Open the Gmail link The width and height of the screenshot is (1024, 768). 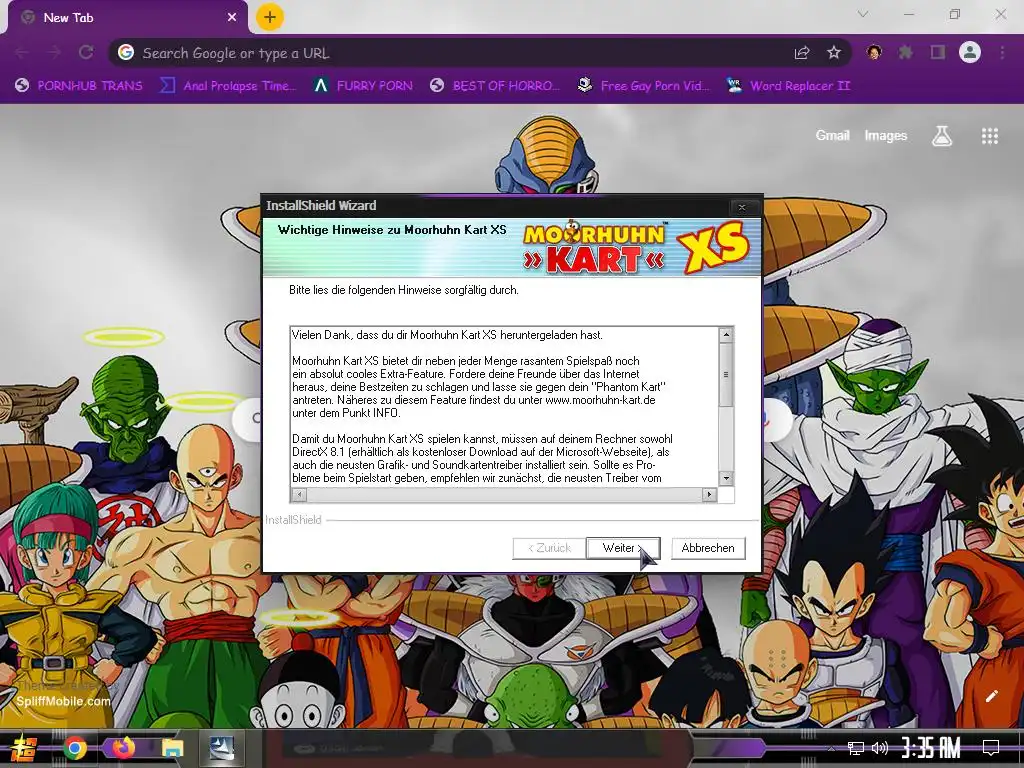click(832, 136)
